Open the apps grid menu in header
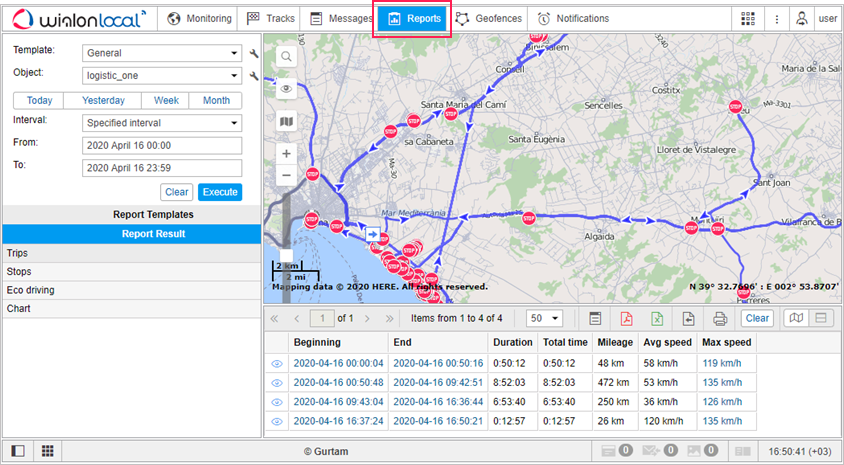 pyautogui.click(x=748, y=18)
